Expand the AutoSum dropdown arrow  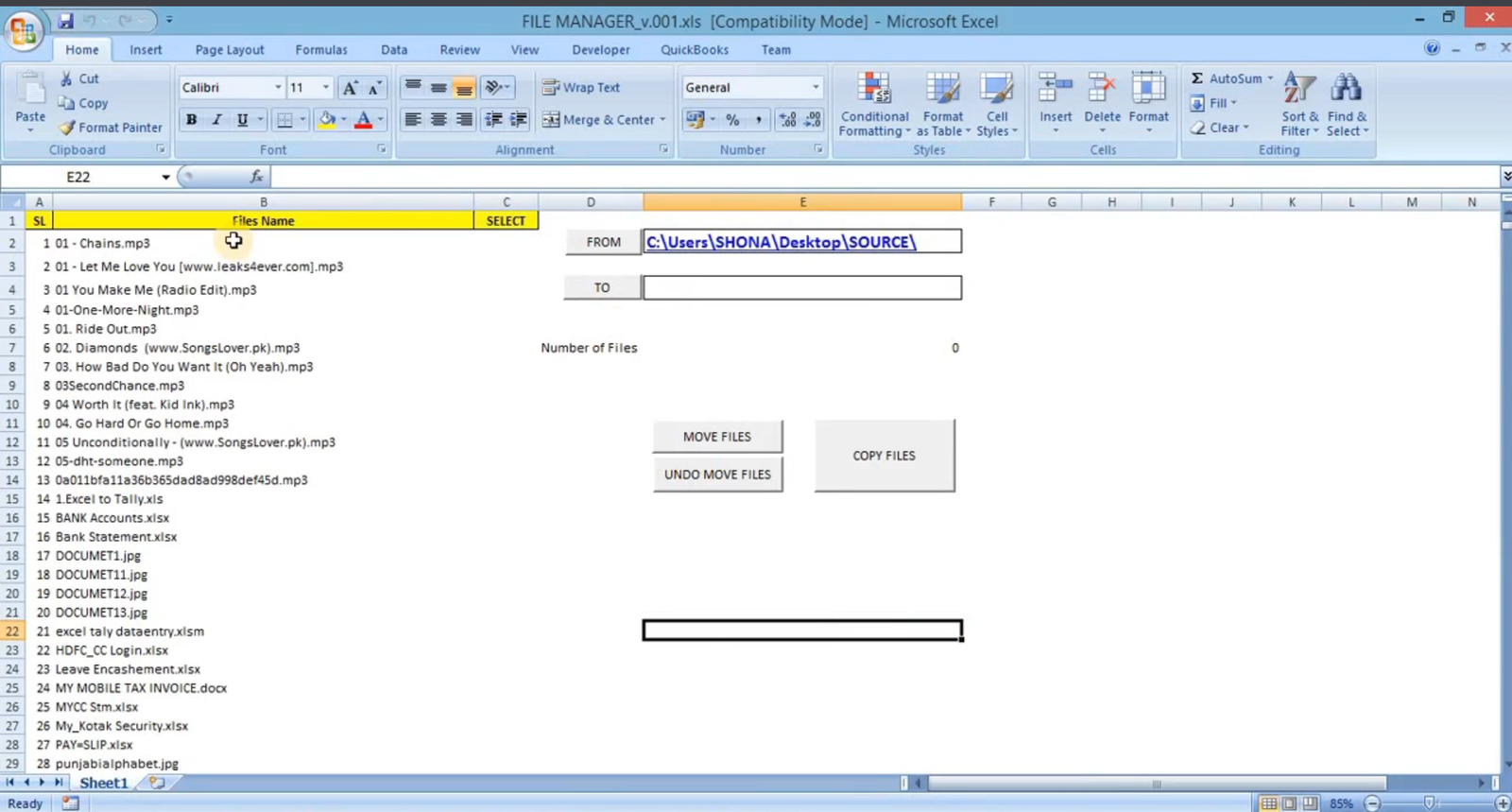tap(1270, 78)
